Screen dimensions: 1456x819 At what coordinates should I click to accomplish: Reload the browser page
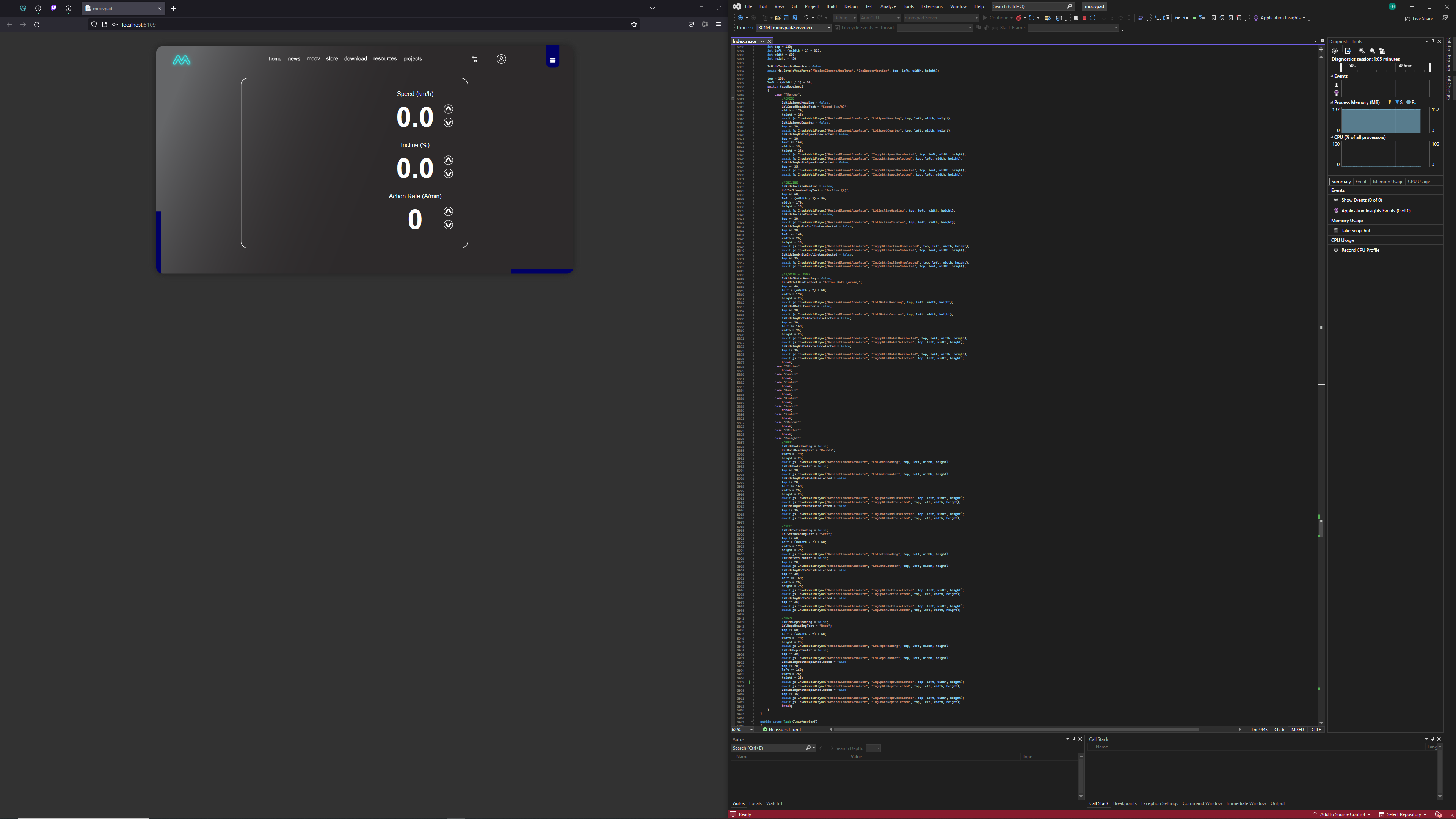tap(37, 24)
